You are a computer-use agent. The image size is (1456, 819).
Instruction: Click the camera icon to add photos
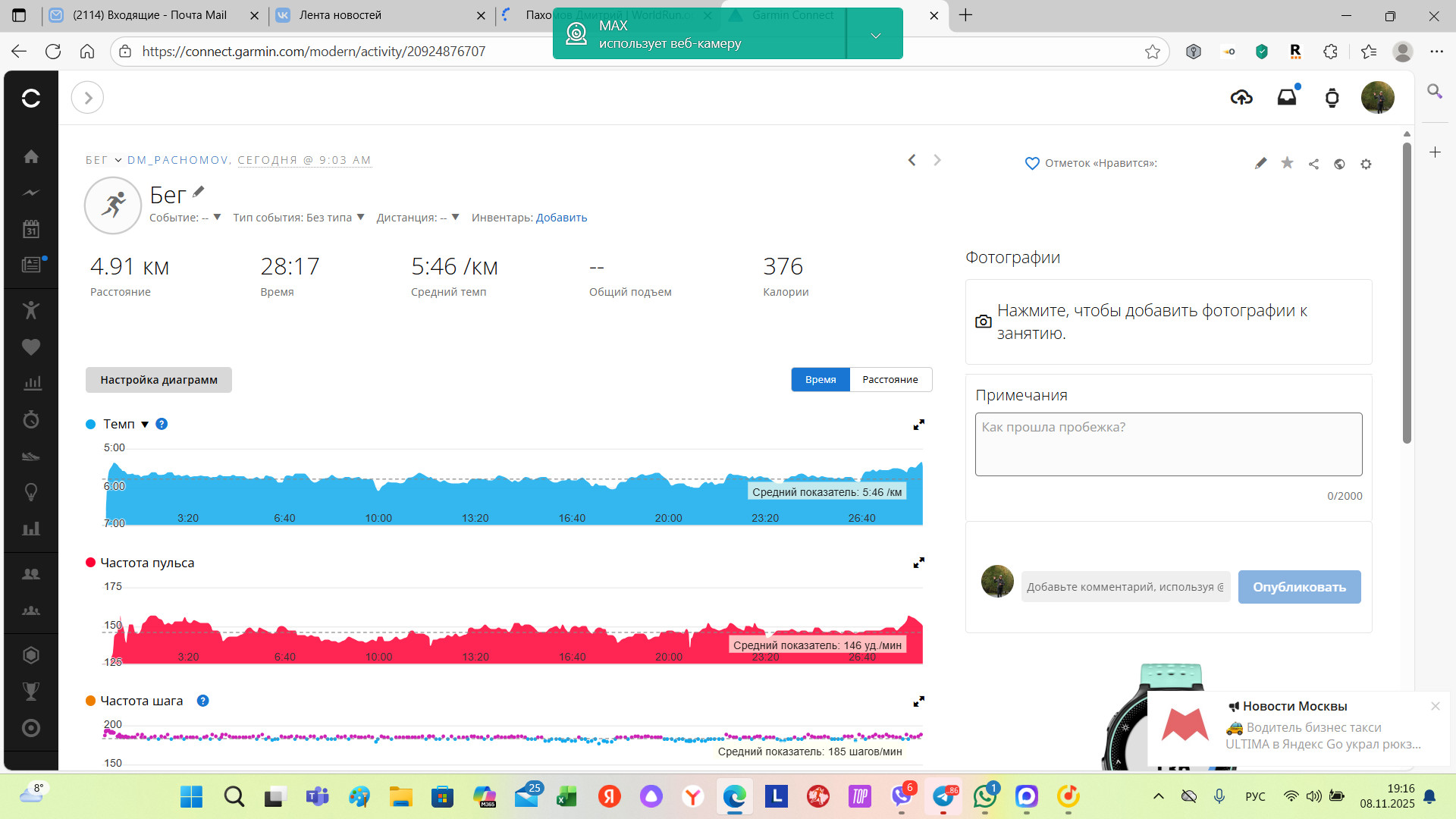click(x=983, y=322)
